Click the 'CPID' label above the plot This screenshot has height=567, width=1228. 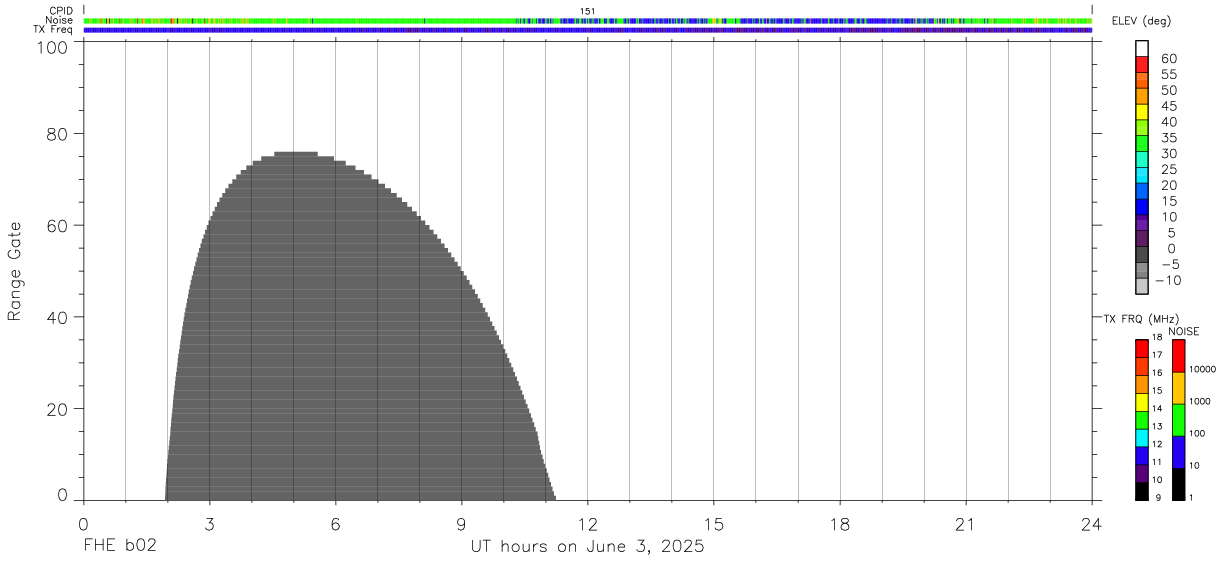61,11
